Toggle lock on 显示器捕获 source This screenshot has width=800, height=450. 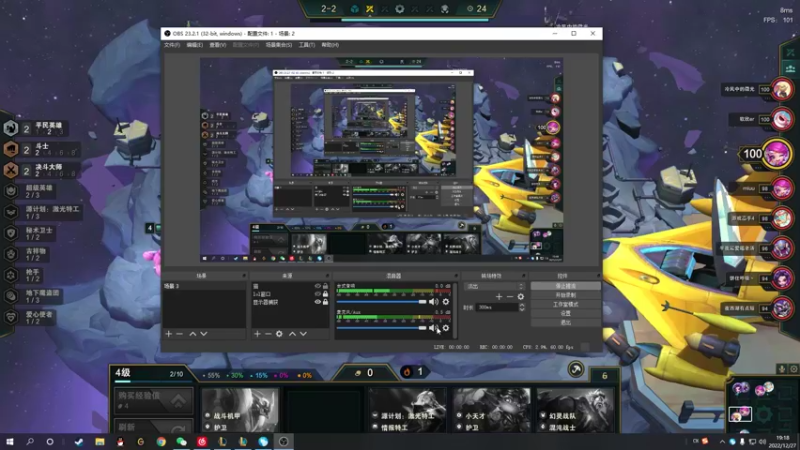tap(326, 302)
